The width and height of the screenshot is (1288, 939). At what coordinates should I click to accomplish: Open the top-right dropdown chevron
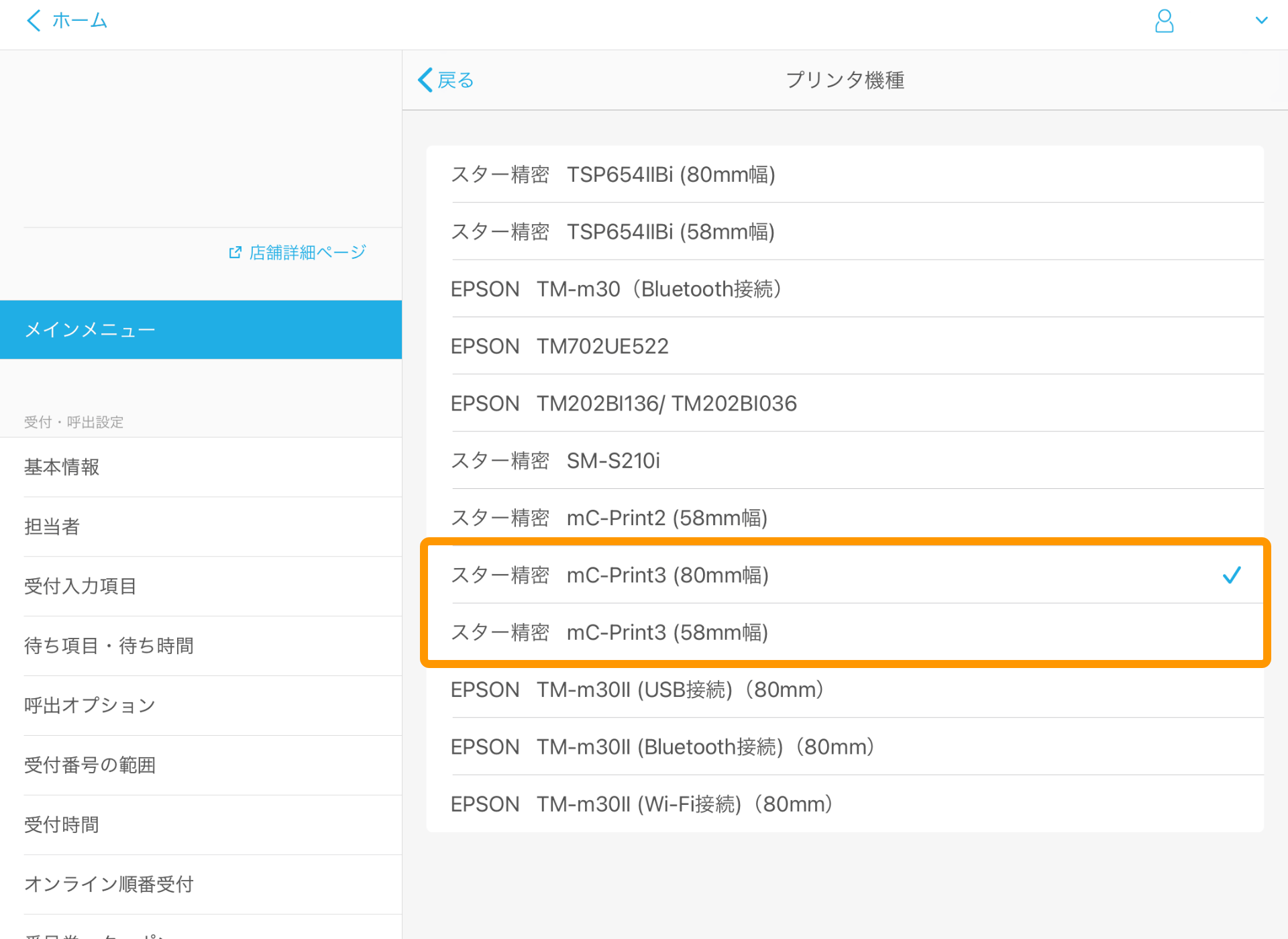point(1261,21)
